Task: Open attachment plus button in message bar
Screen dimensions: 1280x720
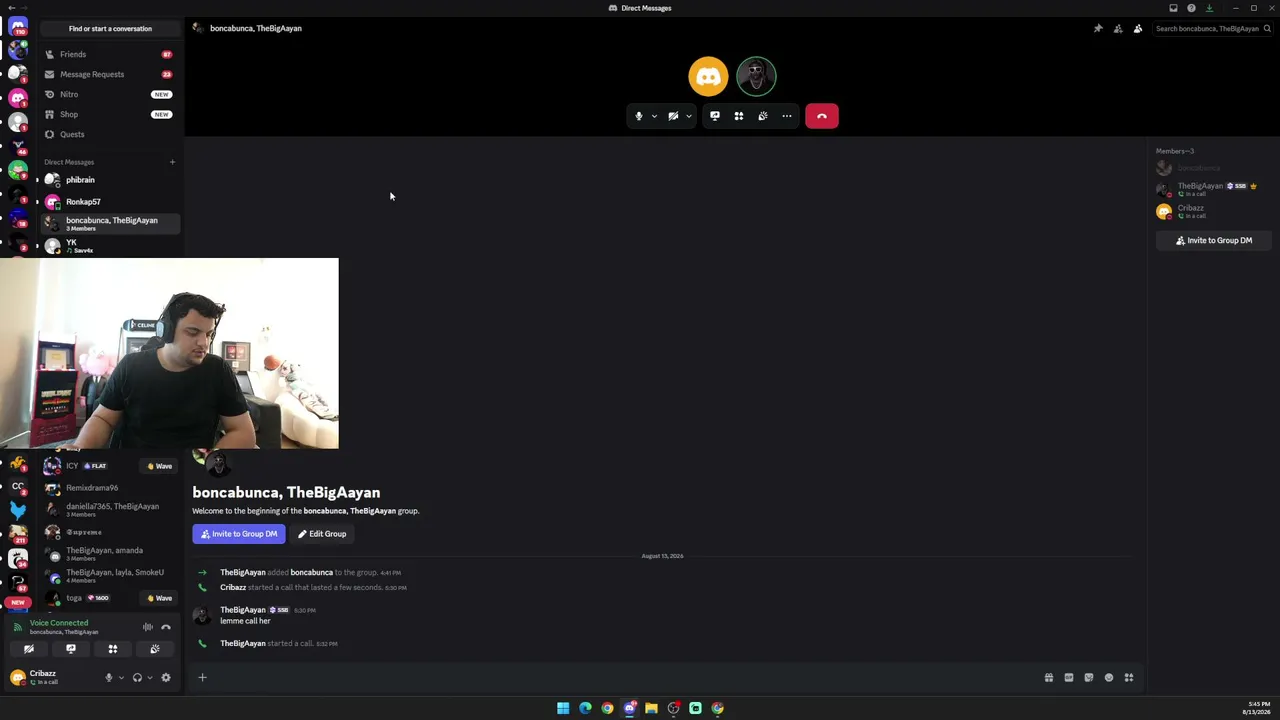Action: click(202, 677)
